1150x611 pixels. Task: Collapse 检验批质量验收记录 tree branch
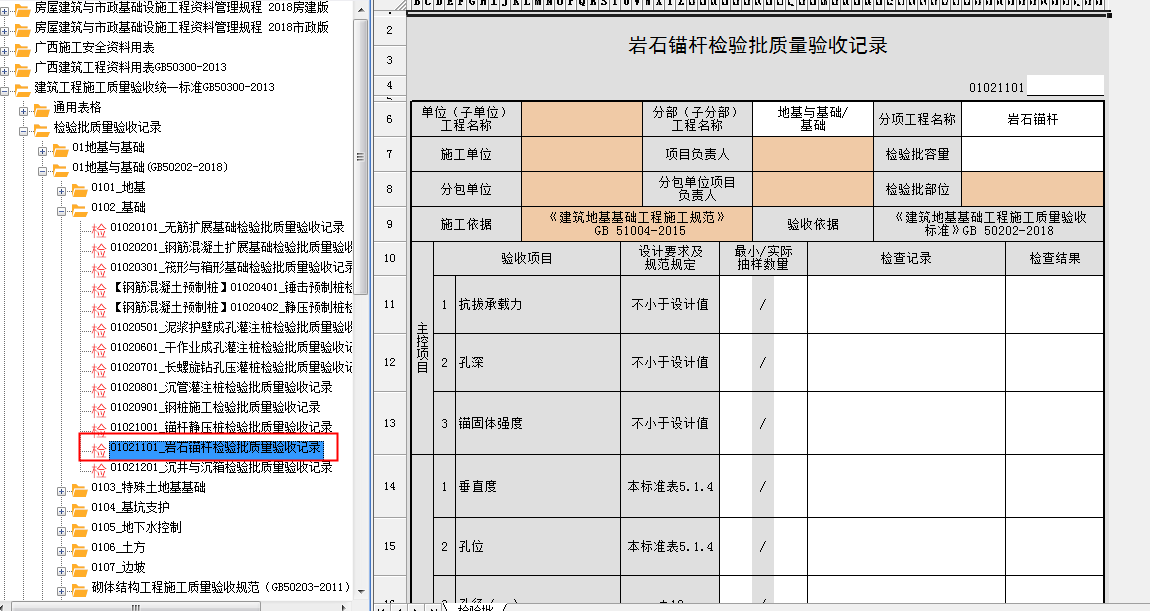coord(24,128)
